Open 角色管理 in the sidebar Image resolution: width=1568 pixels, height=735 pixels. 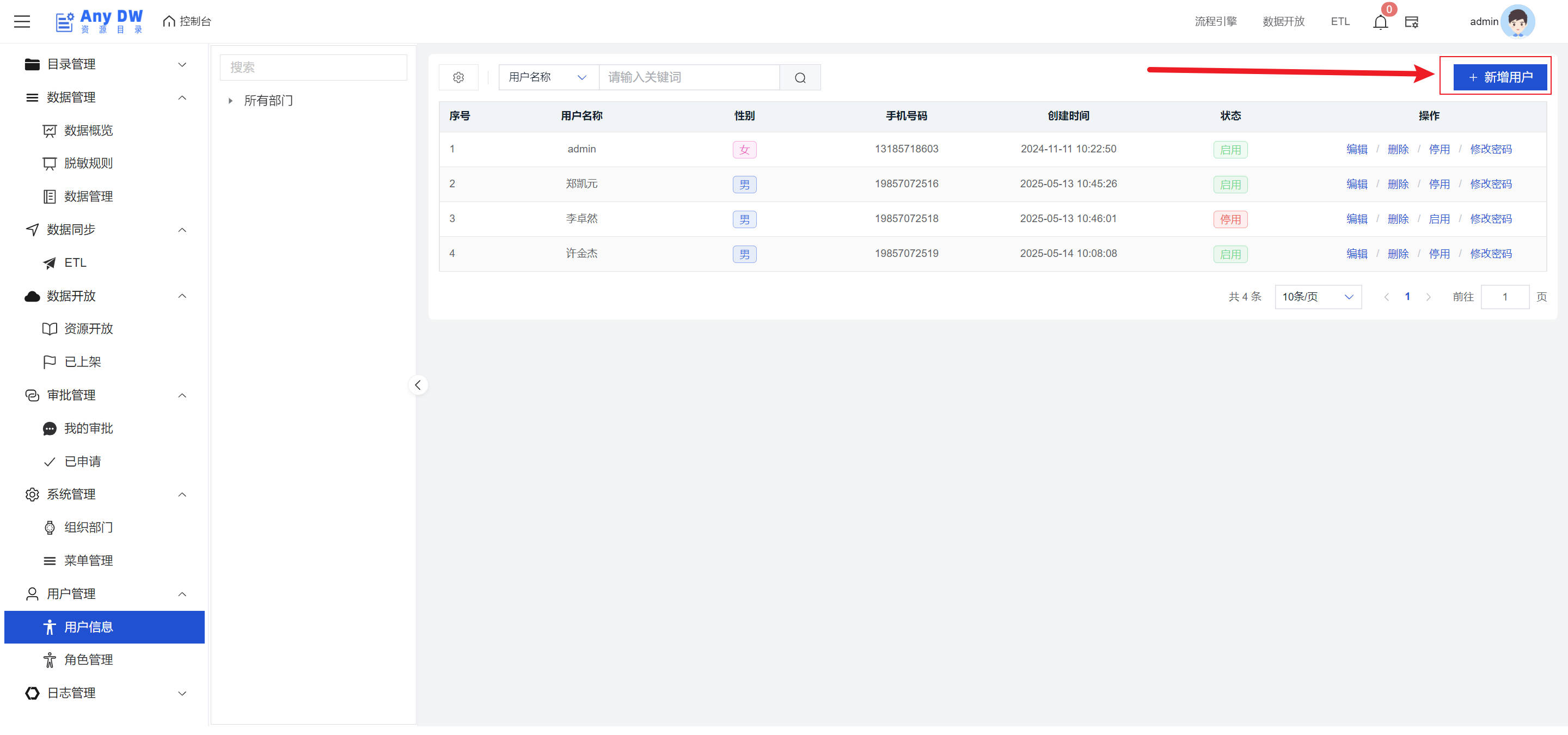(x=88, y=659)
